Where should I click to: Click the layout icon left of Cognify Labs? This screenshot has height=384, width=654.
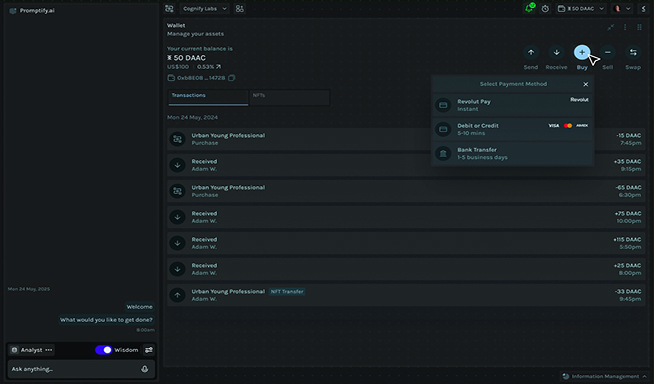[169, 8]
